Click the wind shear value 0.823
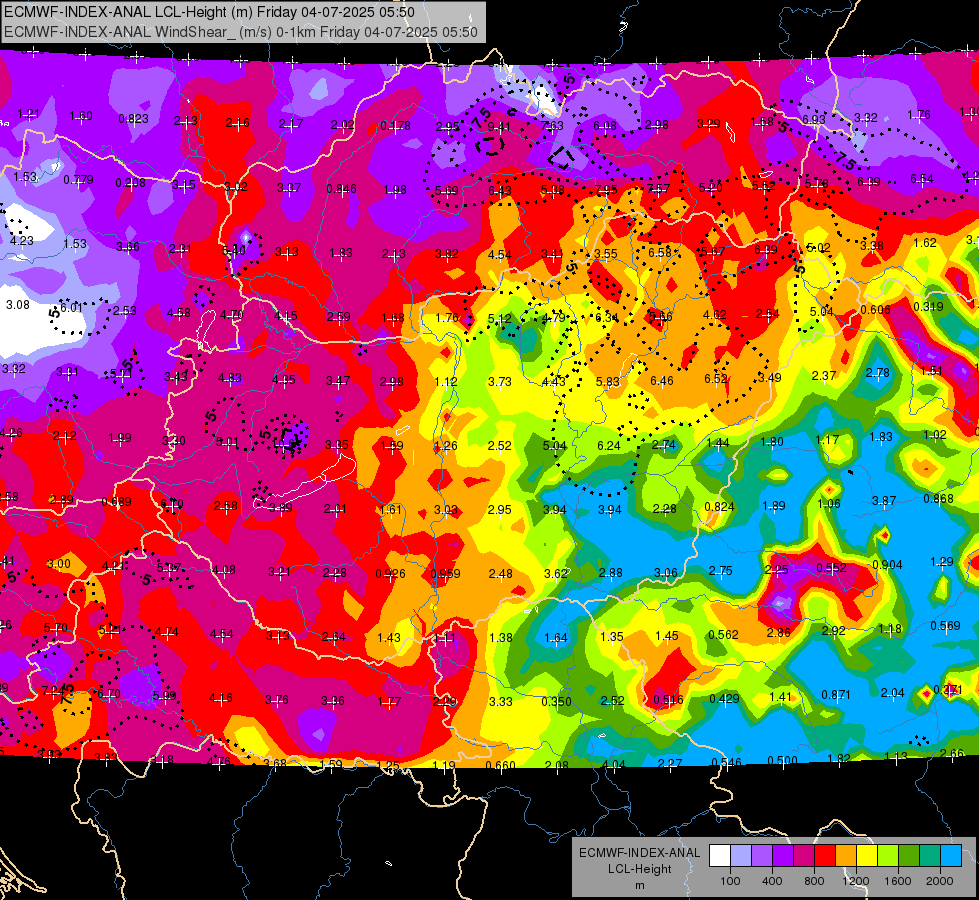979x900 pixels. pos(134,119)
